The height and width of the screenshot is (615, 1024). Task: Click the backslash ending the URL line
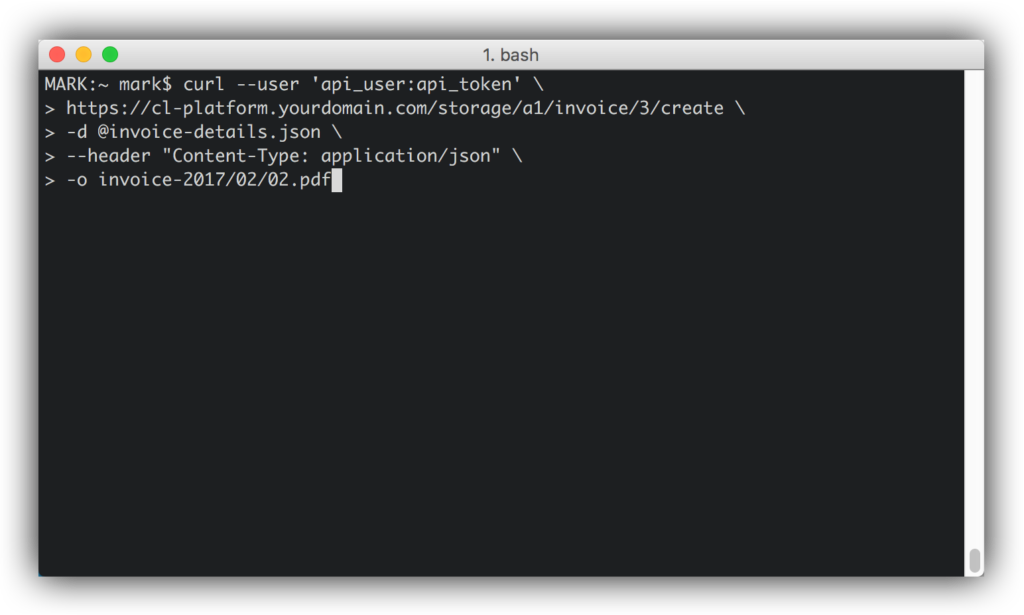[739, 108]
